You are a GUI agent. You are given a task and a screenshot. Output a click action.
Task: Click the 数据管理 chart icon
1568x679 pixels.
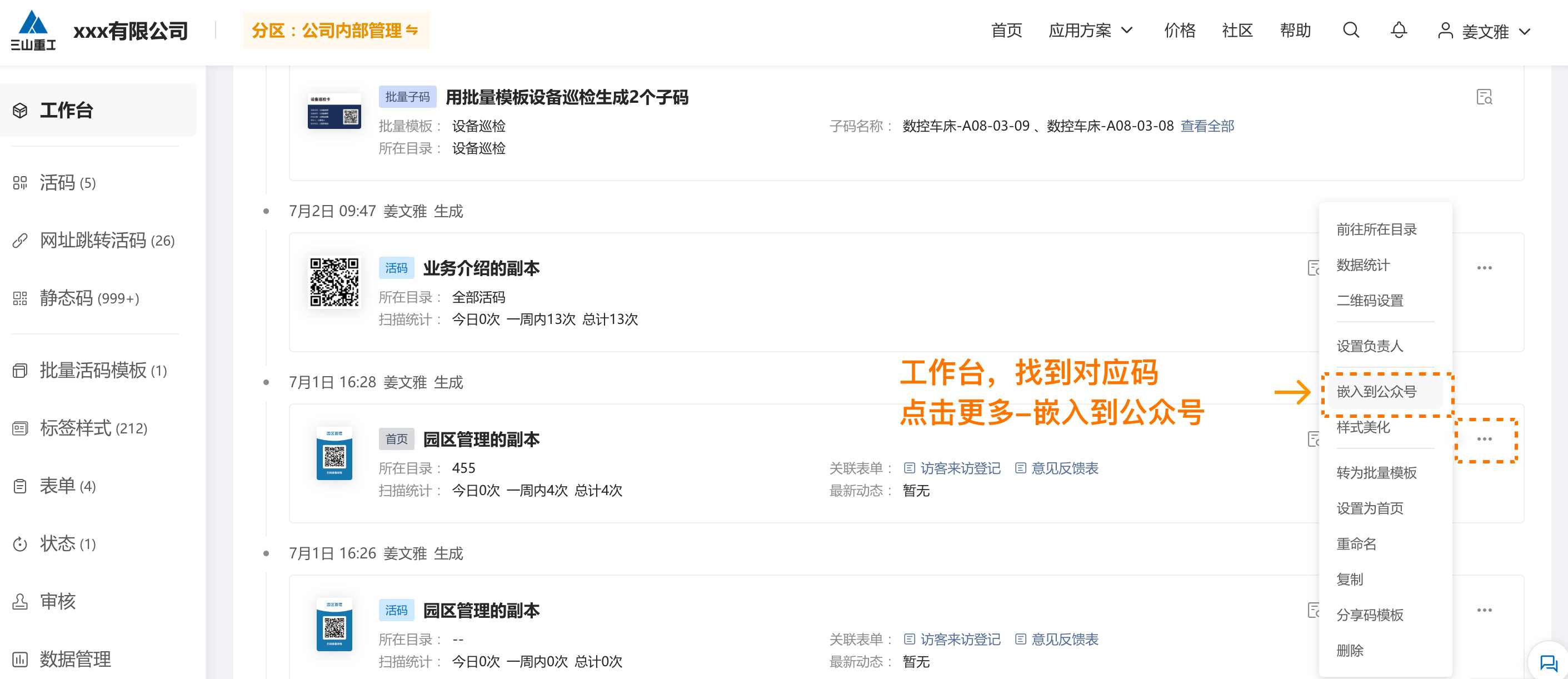click(20, 659)
